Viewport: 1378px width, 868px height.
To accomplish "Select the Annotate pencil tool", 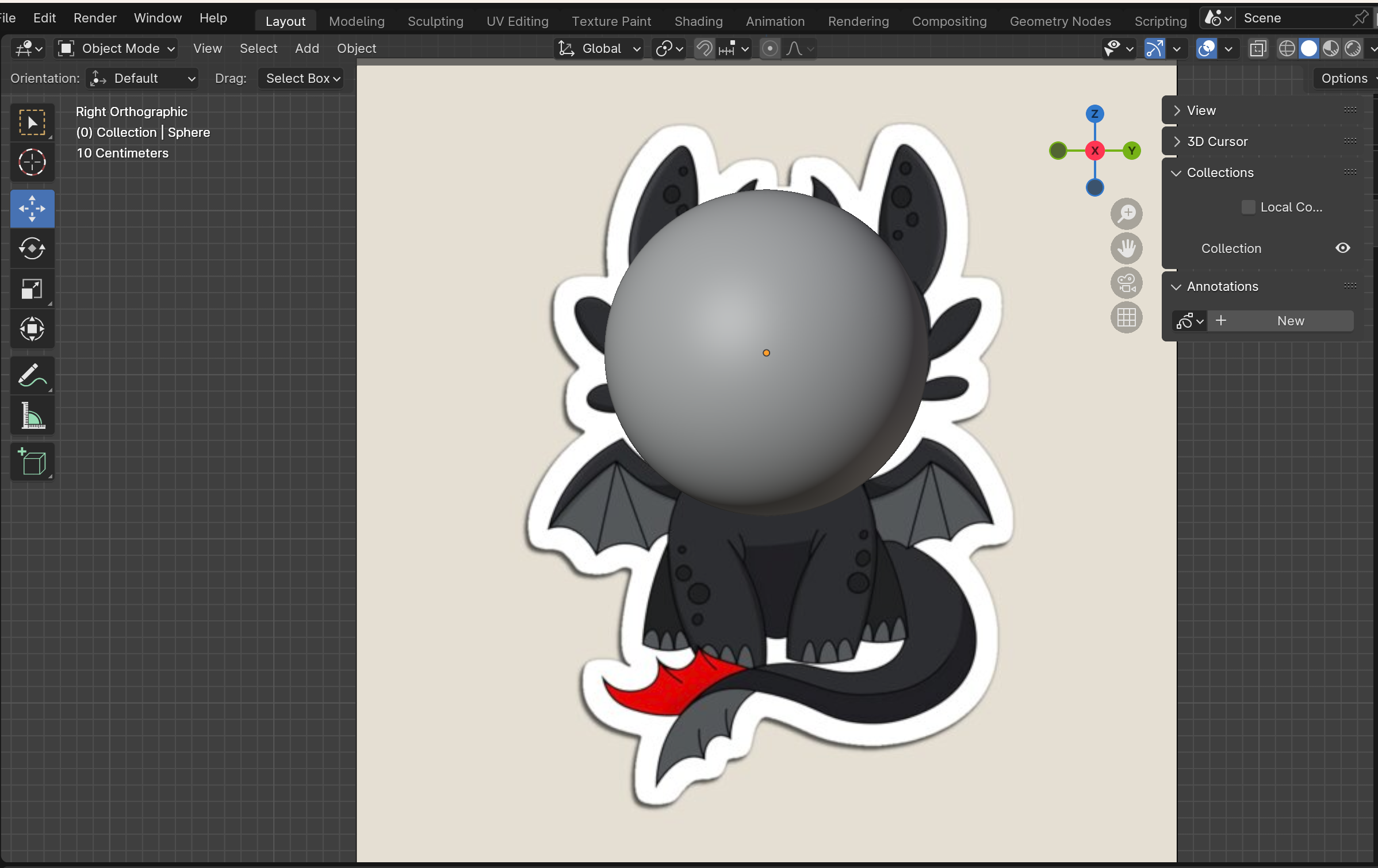I will (x=32, y=375).
